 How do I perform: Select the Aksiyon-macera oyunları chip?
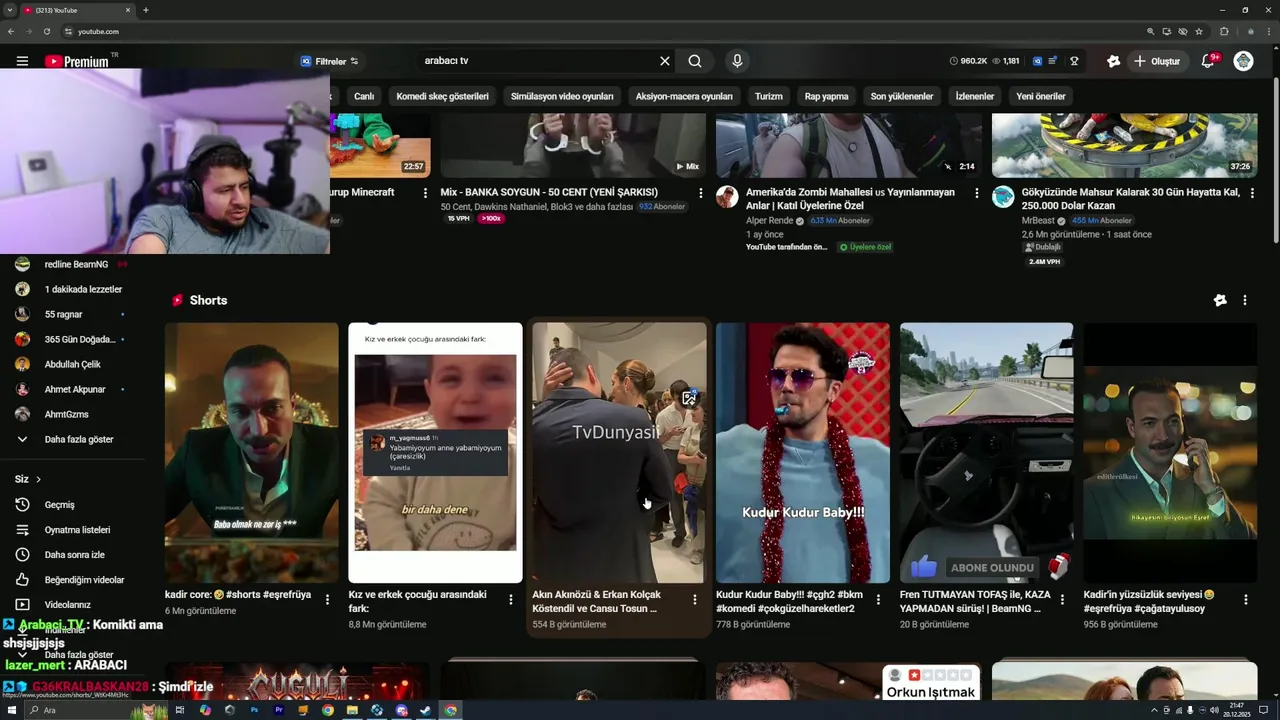click(684, 96)
